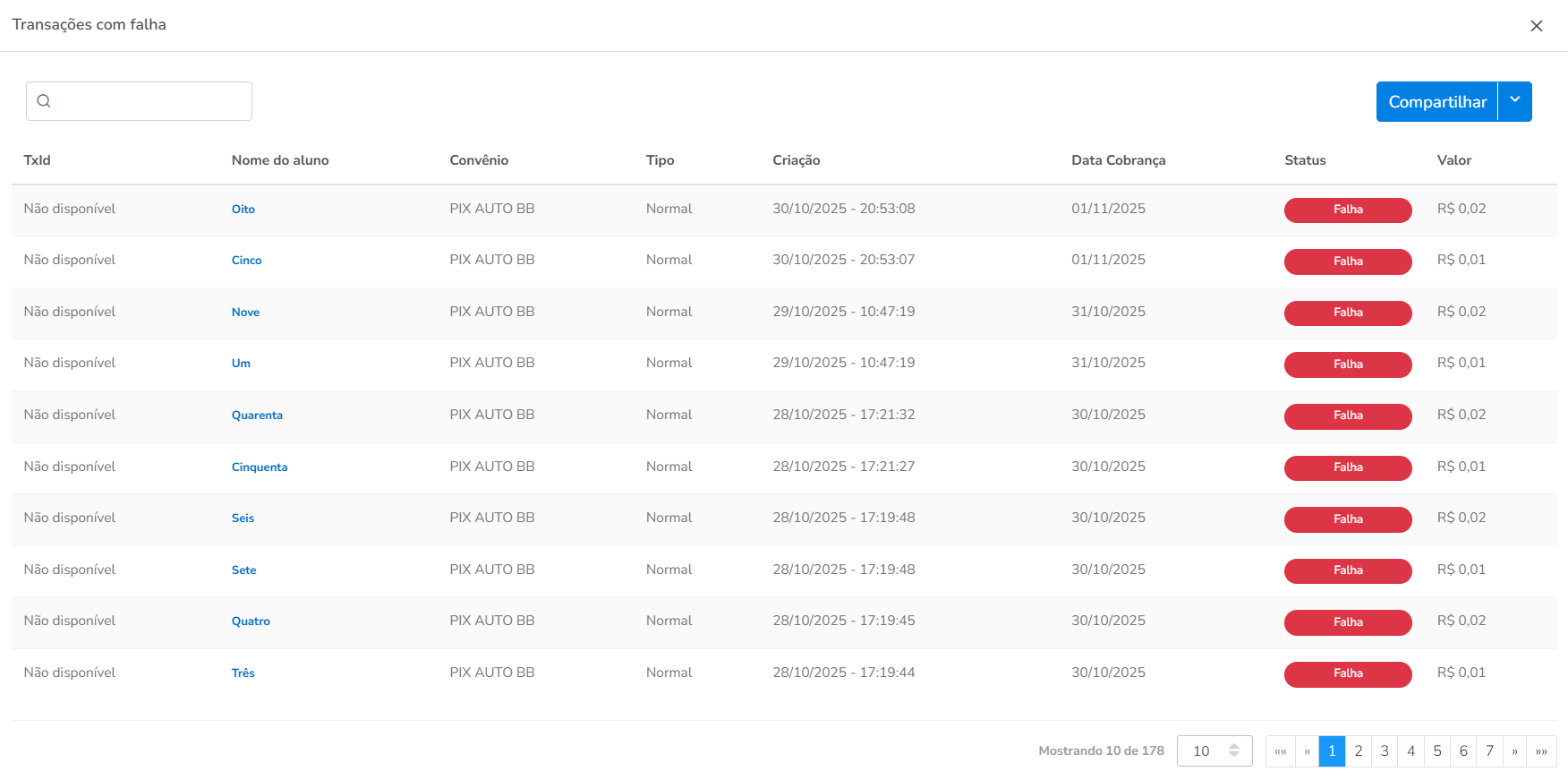Sort by the Valor column header
Image resolution: width=1568 pixels, height=780 pixels.
coord(1453,160)
